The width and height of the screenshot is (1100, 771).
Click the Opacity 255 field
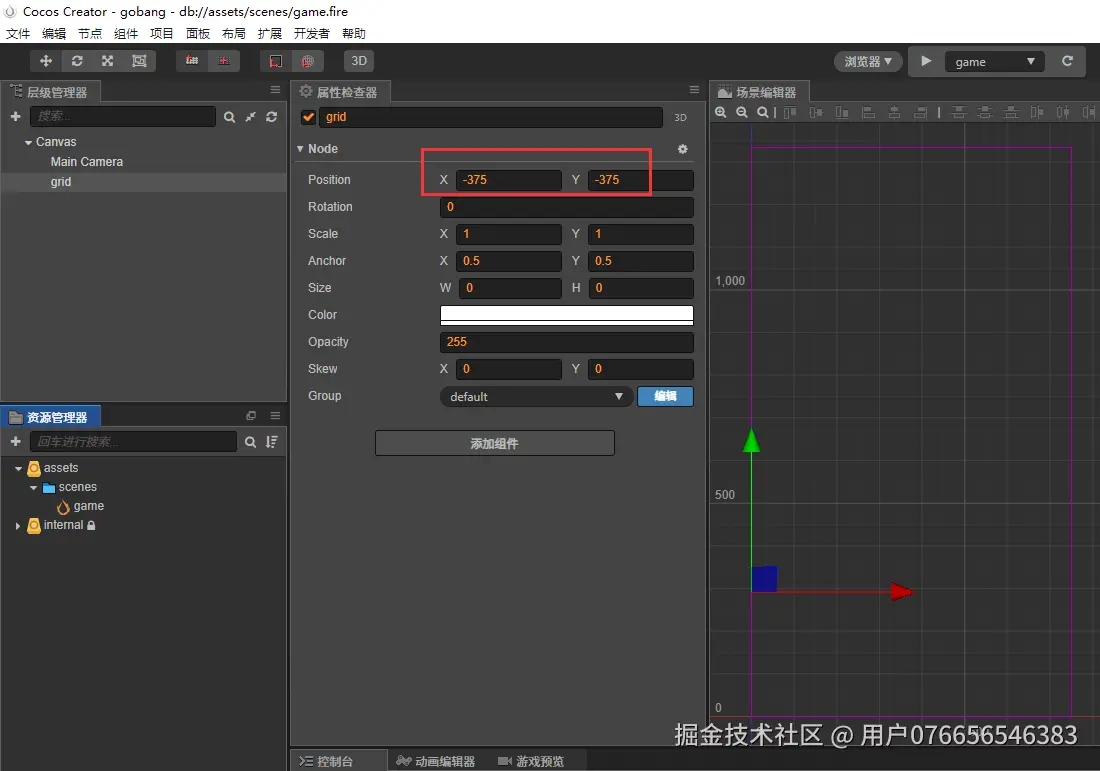point(567,342)
